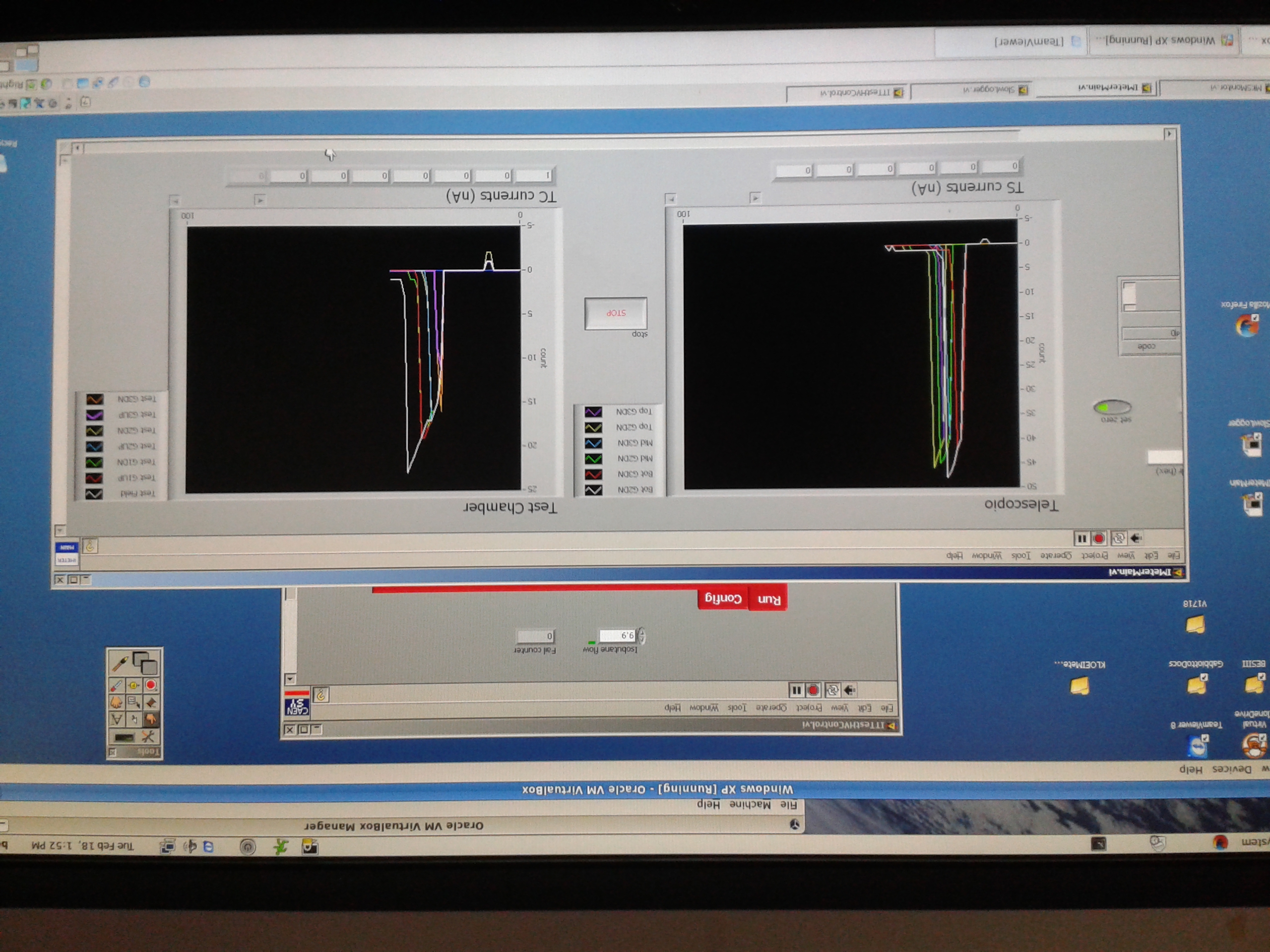Abort execution in ITTestHVControl.vi toolbar

[814, 690]
